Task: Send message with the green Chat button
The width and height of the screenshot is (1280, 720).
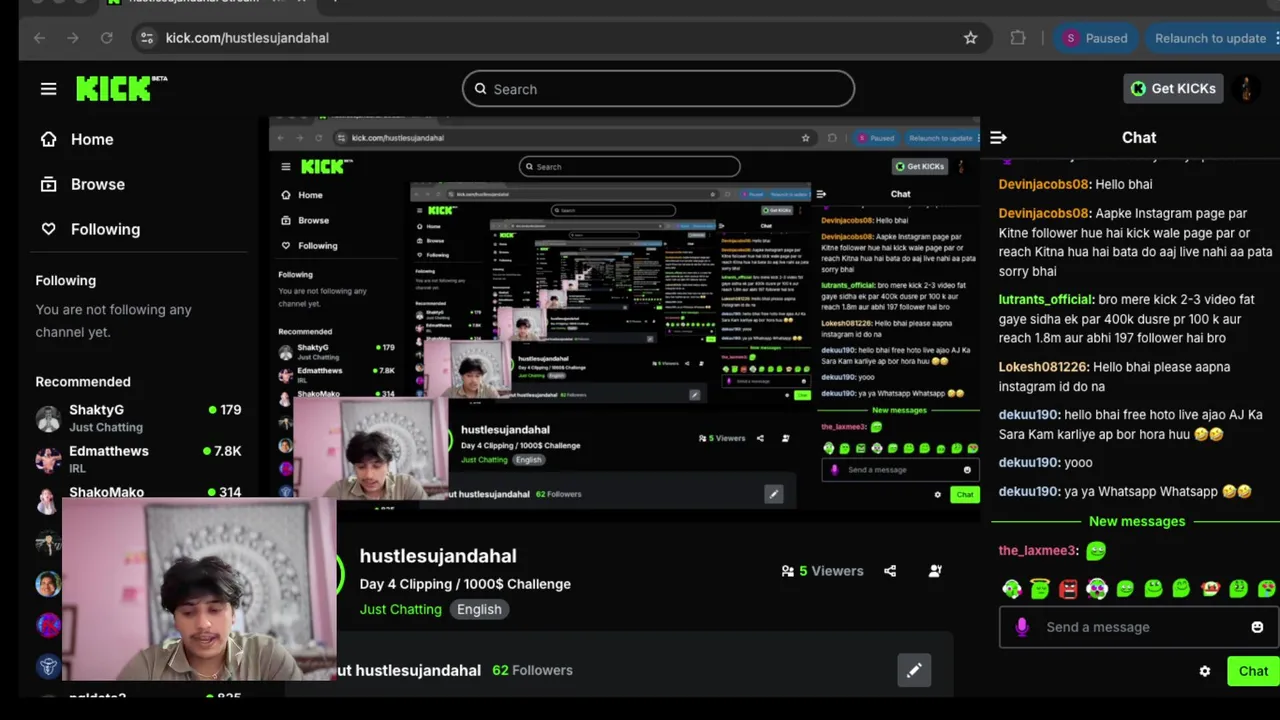Action: [1253, 671]
